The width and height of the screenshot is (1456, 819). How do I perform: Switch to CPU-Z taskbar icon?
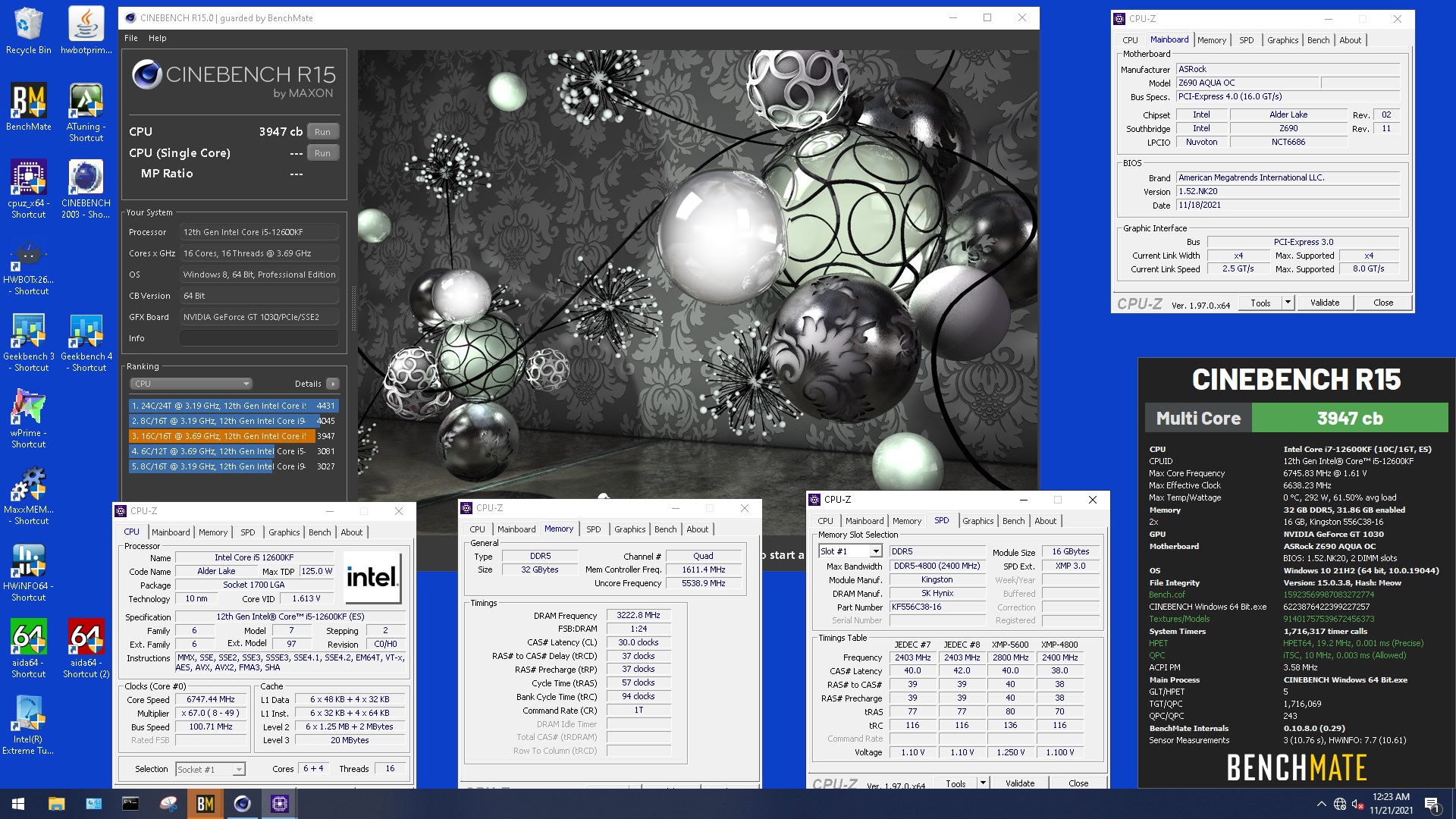pos(279,804)
